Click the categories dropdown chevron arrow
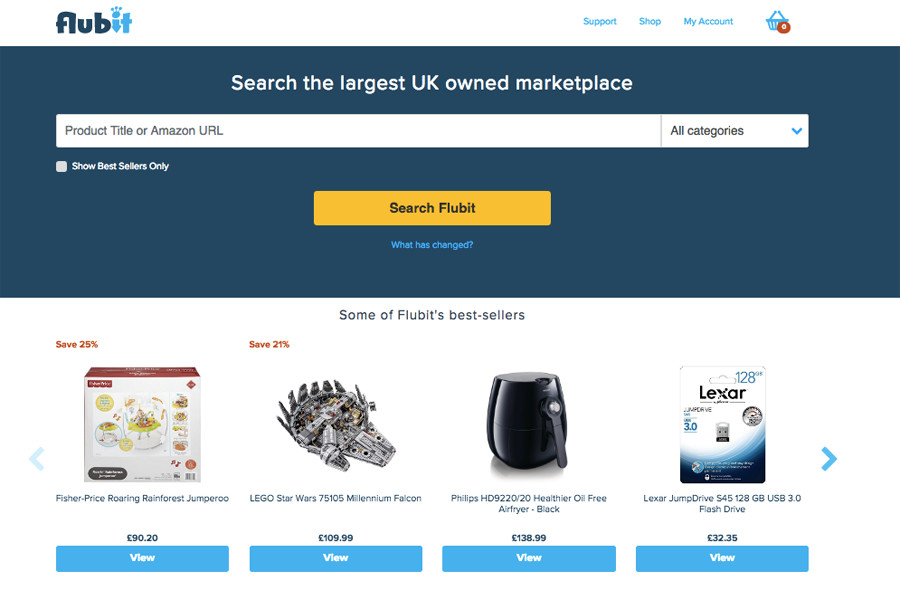This screenshot has width=900, height=600. click(797, 131)
